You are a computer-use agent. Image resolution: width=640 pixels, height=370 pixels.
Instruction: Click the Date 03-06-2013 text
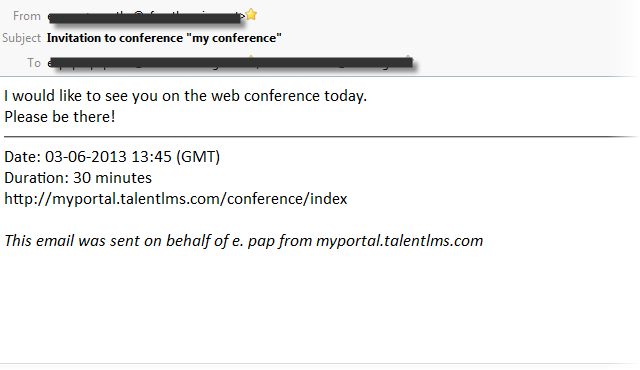65,157
